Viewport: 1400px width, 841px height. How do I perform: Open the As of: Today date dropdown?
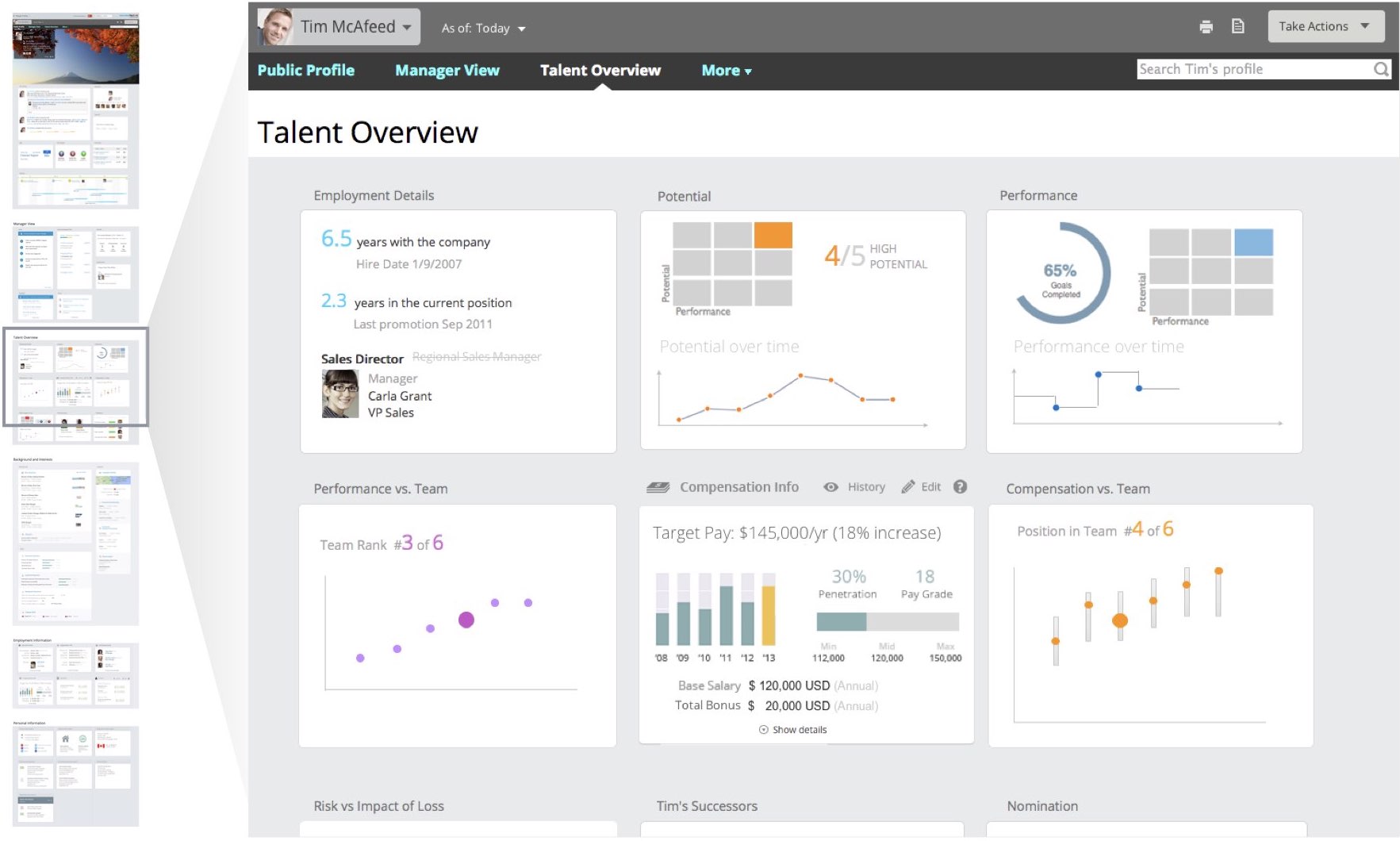pyautogui.click(x=483, y=29)
